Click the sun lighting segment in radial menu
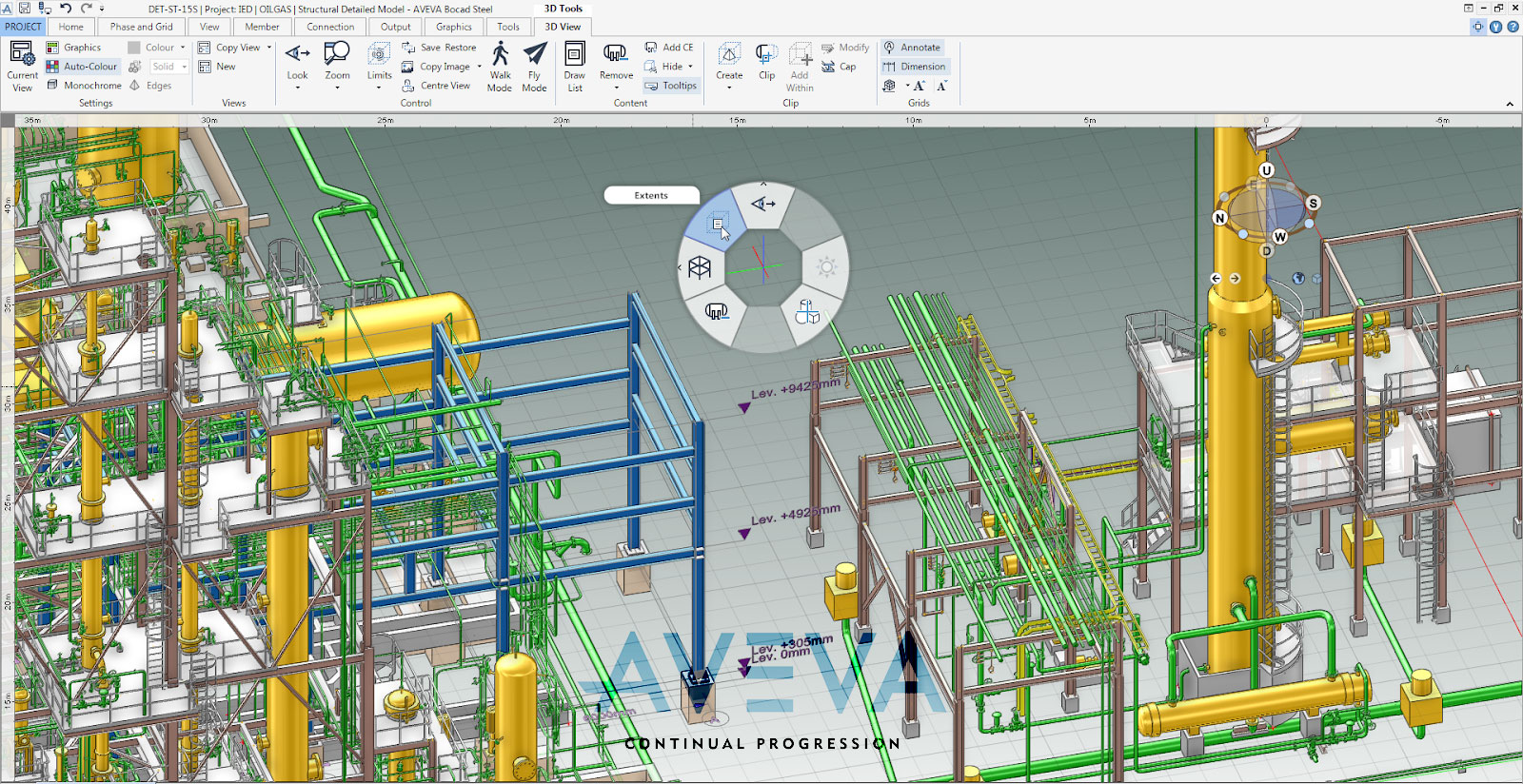1523x784 pixels. click(x=826, y=267)
